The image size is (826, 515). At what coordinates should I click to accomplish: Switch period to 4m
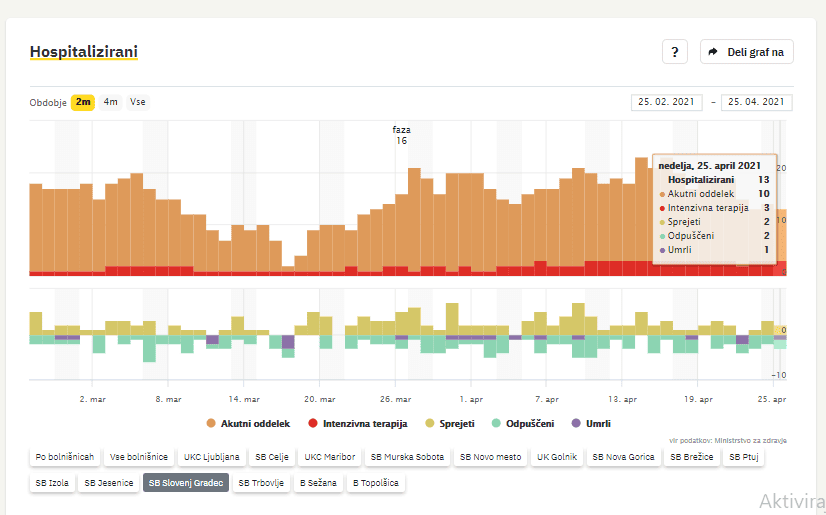[110, 102]
